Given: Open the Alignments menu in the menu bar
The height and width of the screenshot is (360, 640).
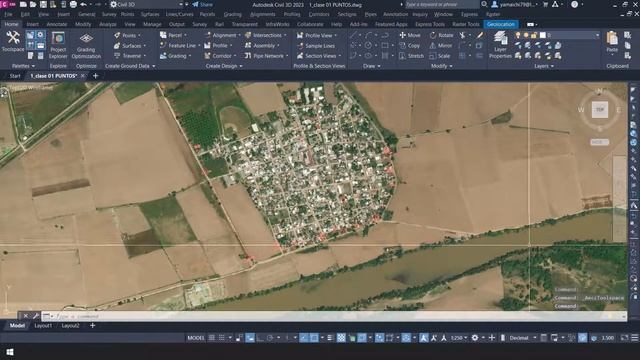Looking at the screenshot, I should click(x=262, y=14).
